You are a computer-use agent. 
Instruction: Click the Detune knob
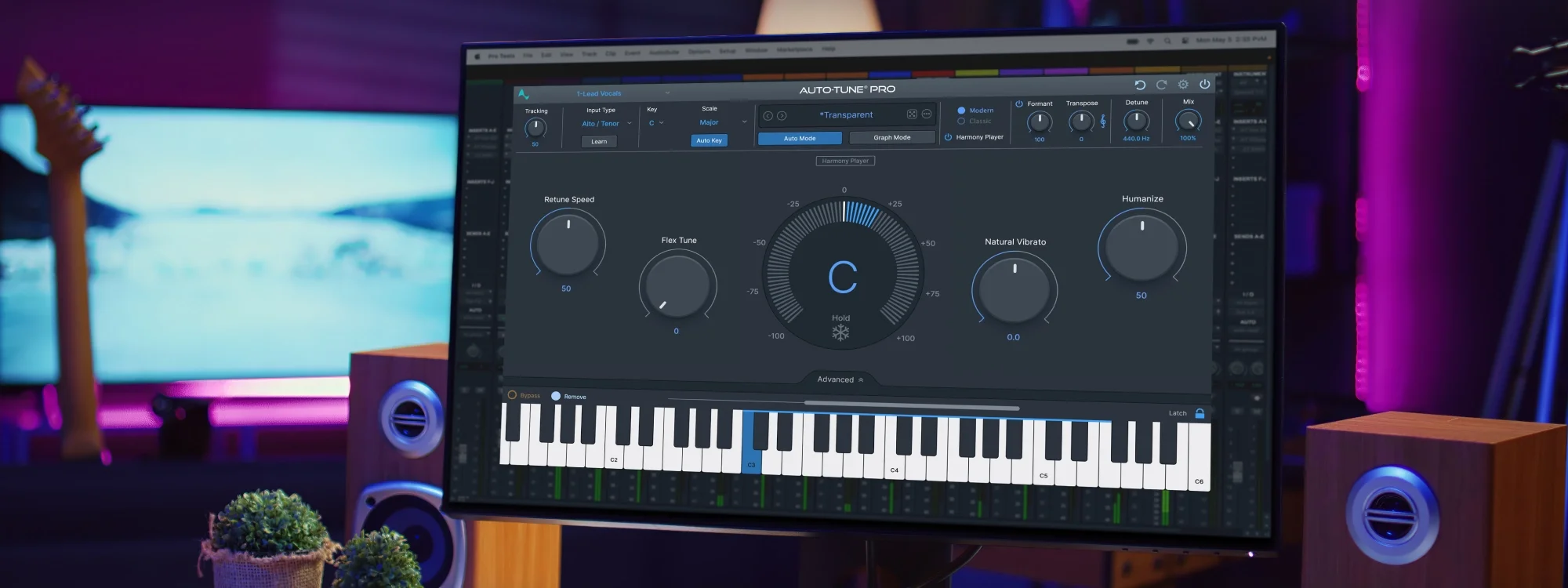pyautogui.click(x=1136, y=120)
